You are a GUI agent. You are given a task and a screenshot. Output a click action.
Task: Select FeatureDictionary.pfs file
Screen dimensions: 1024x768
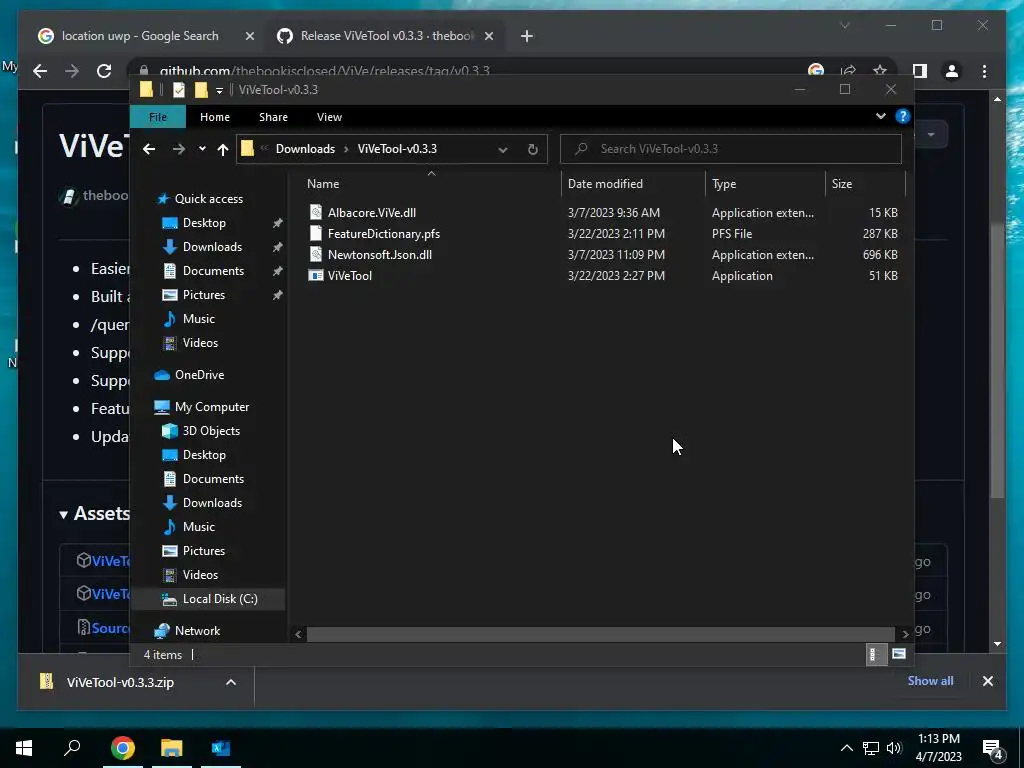383,234
